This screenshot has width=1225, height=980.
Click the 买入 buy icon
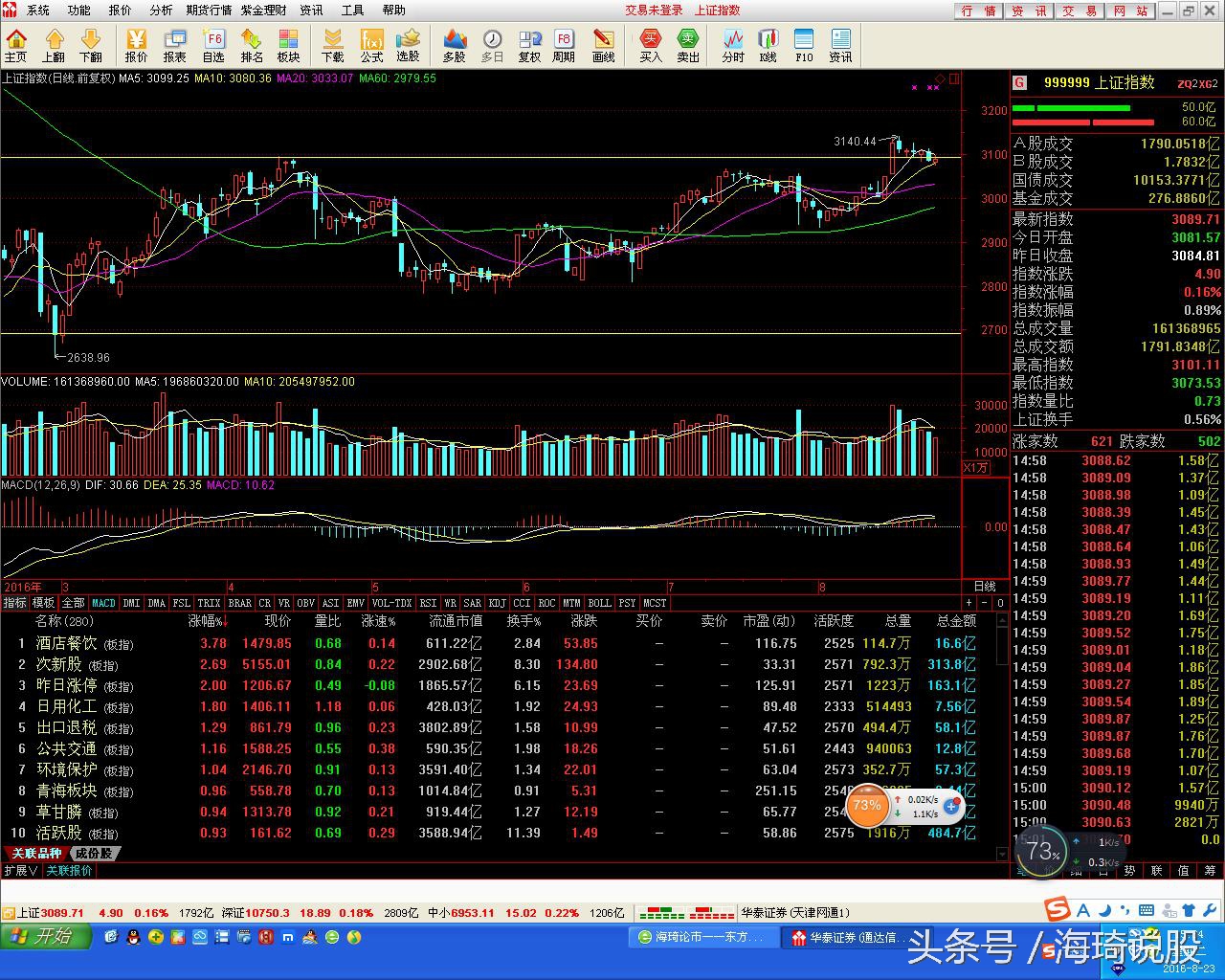tap(651, 45)
